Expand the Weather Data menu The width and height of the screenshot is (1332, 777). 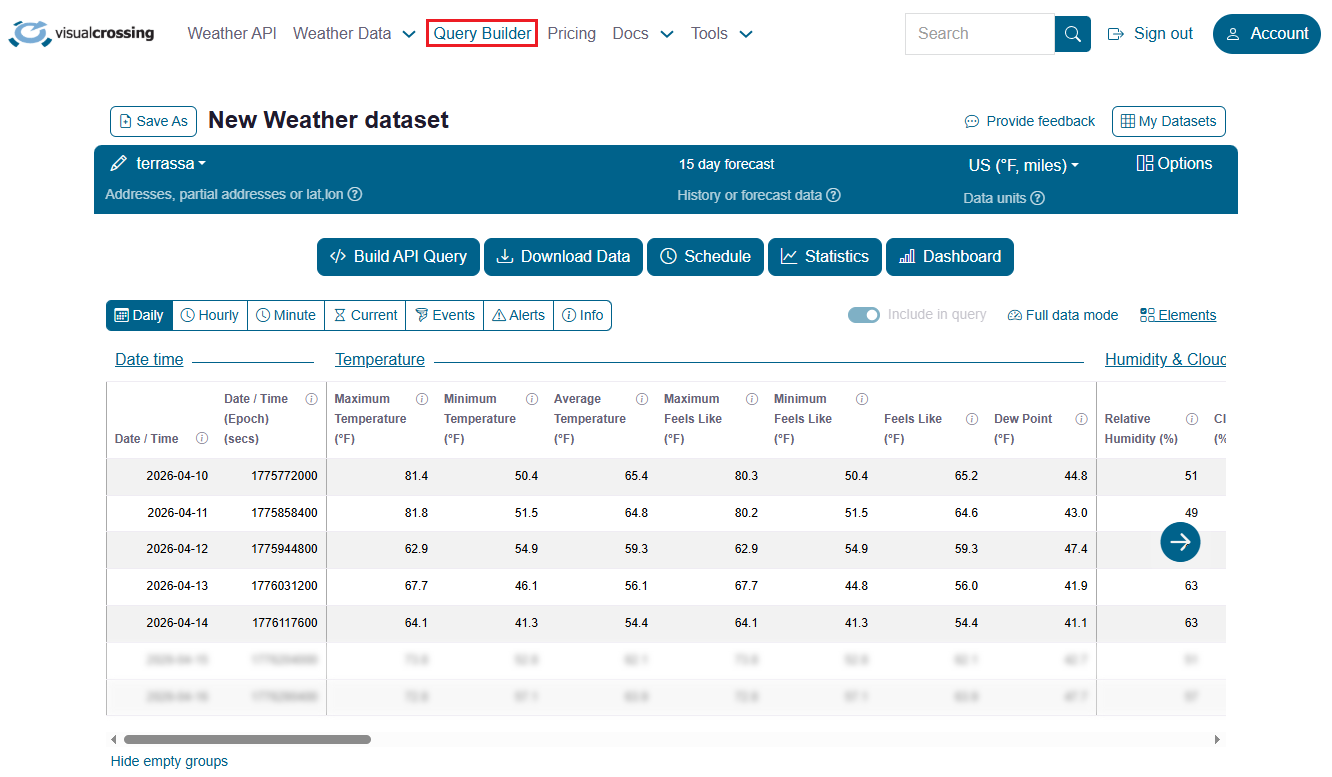[354, 34]
